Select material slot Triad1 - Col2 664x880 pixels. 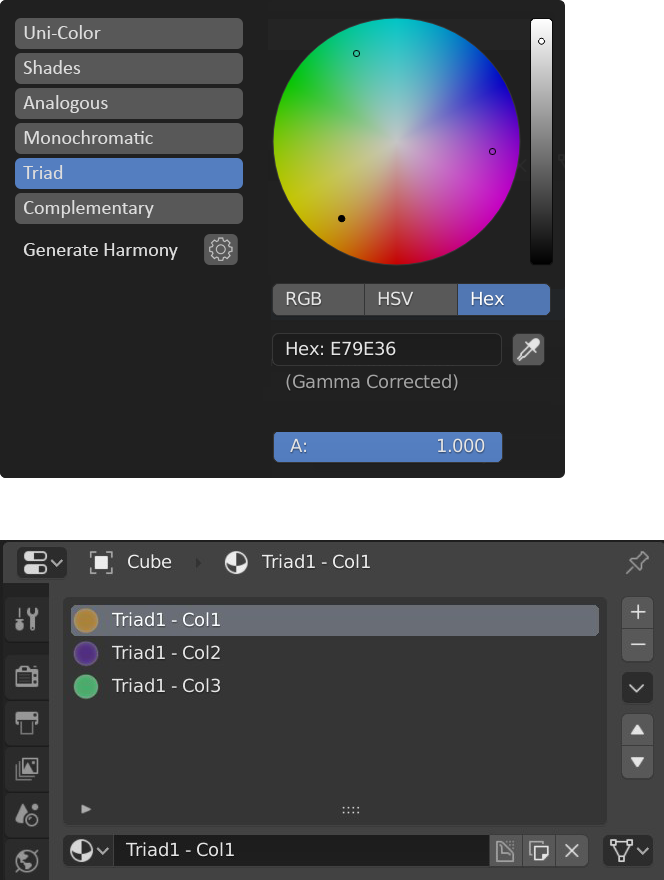coord(335,653)
